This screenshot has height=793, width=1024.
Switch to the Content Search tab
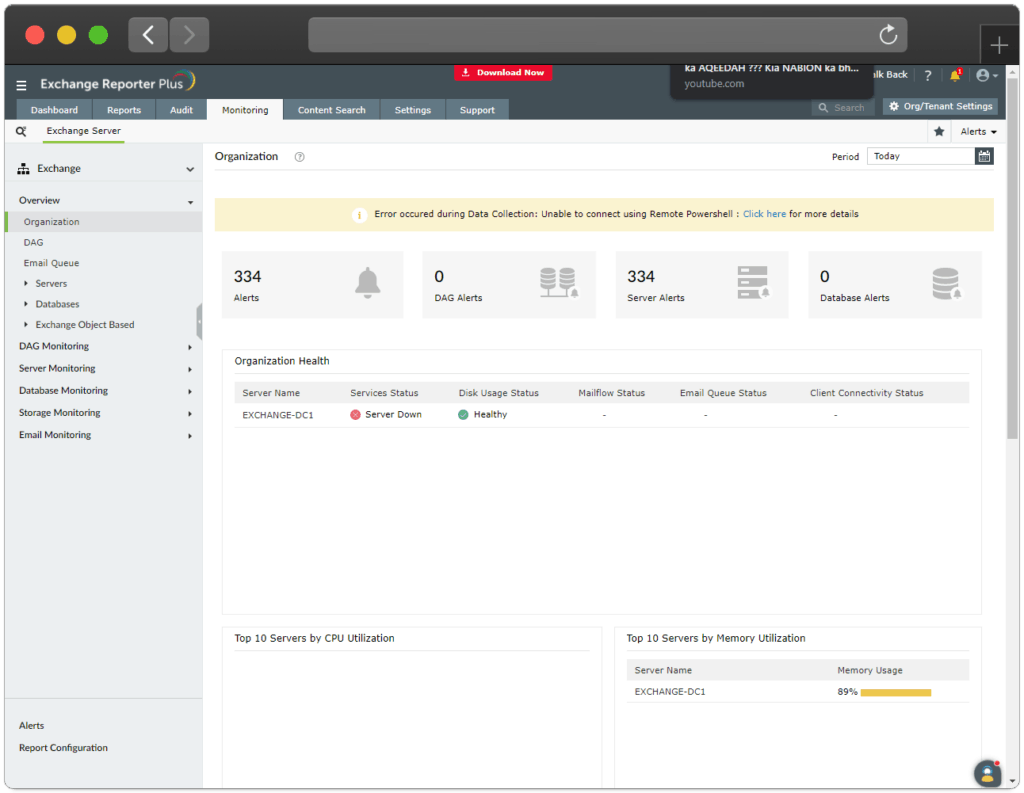pyautogui.click(x=332, y=110)
